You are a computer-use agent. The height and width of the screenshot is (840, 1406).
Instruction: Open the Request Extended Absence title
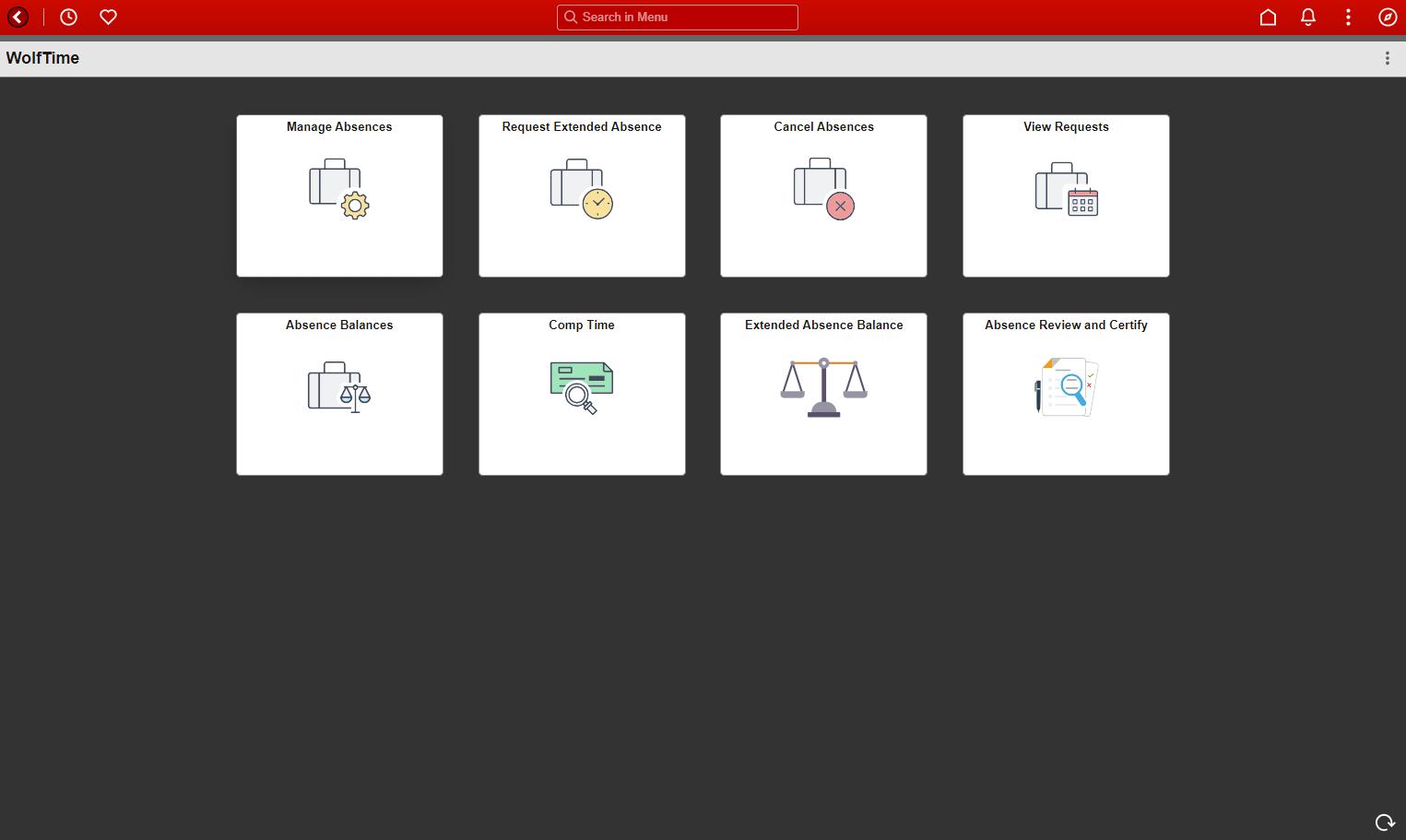click(x=582, y=127)
